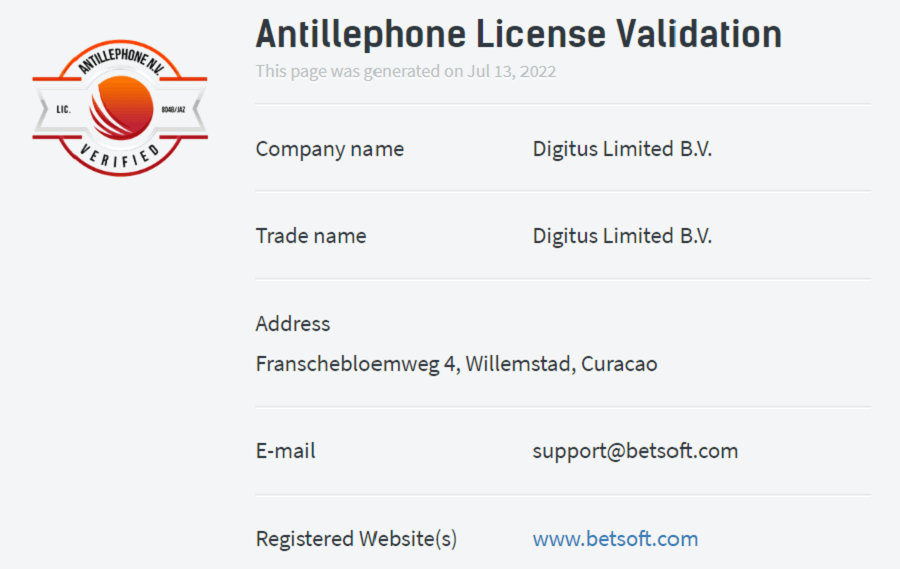900x569 pixels.
Task: Click trade name value Digitus Limited B.V.
Action: point(622,235)
